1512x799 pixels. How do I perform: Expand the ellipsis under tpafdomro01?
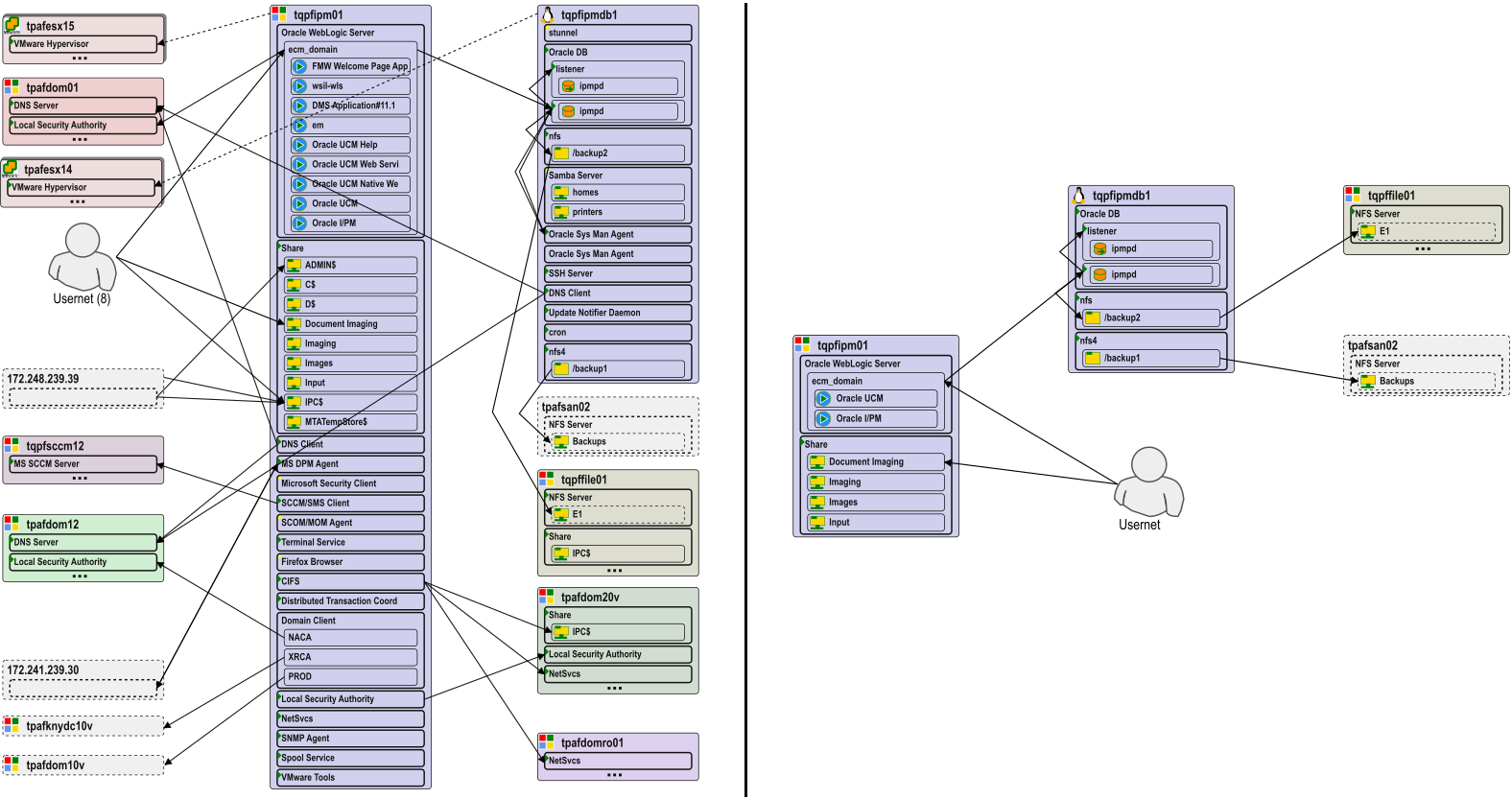[615, 775]
